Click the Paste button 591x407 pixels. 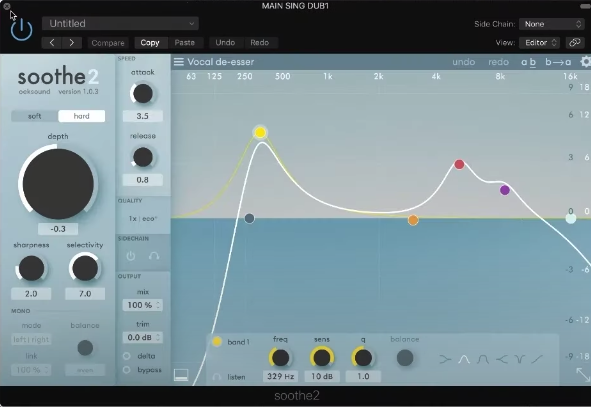click(185, 43)
